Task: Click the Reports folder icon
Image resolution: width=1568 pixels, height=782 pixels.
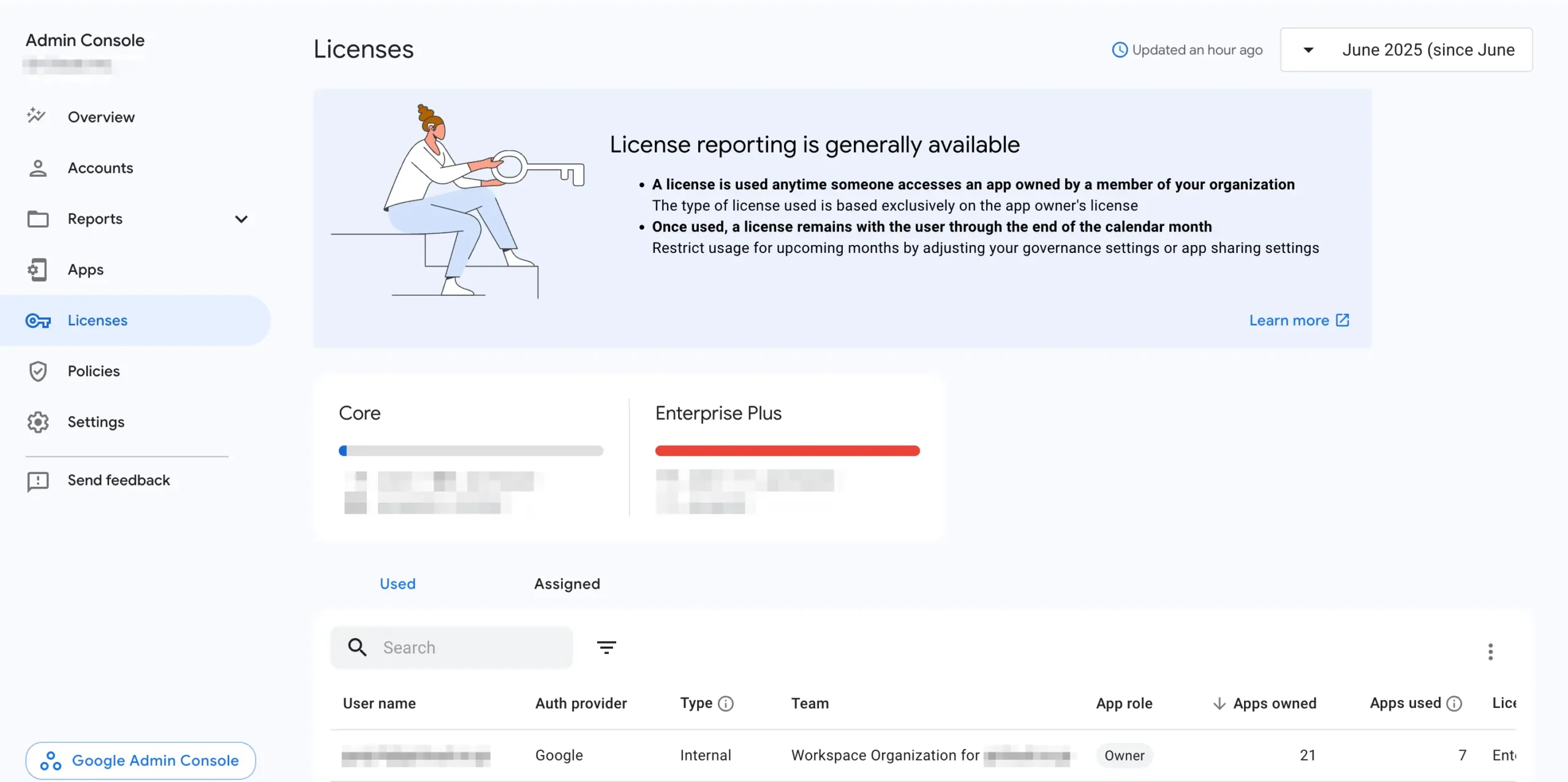Action: (x=38, y=219)
